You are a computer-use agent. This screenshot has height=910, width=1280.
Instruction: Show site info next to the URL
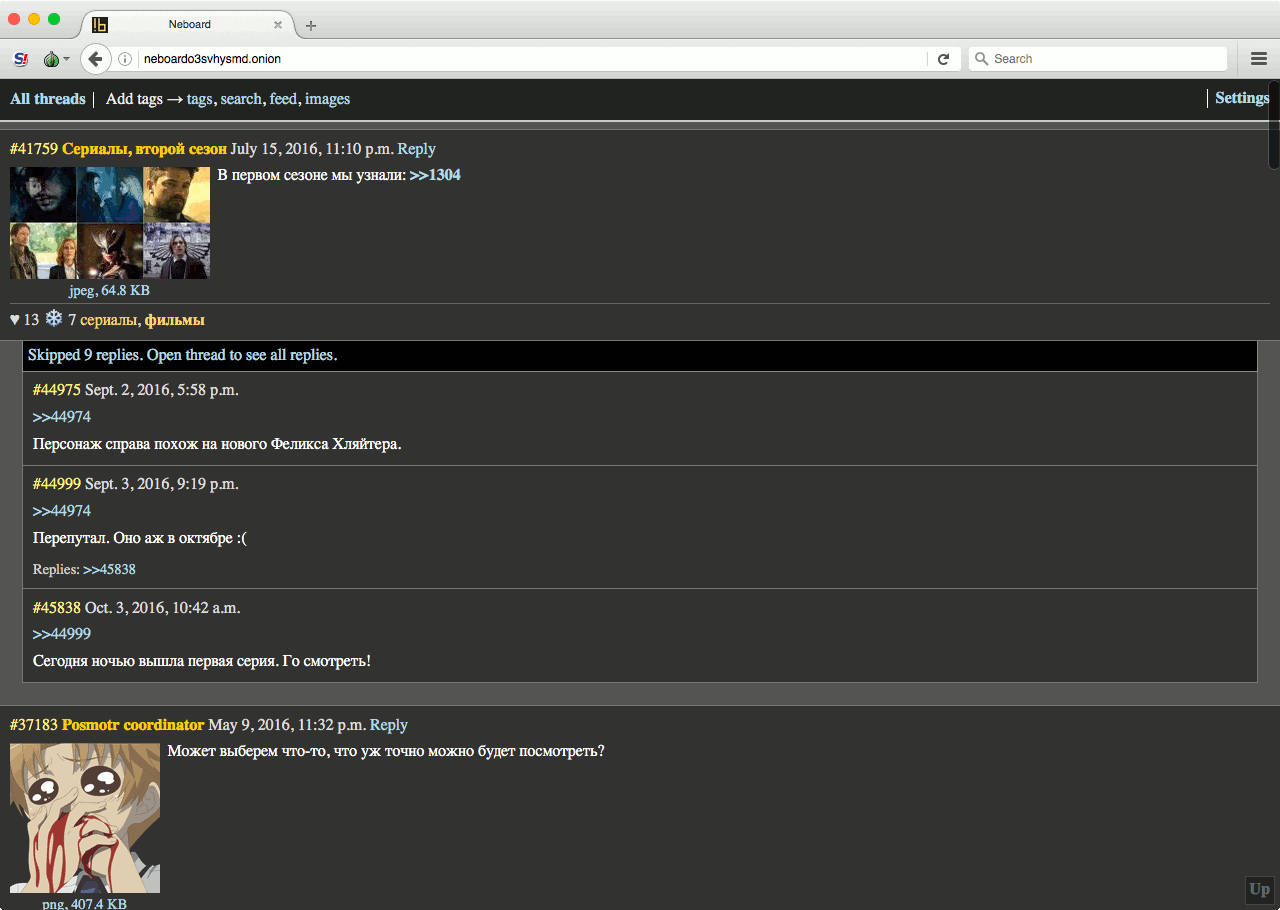tap(125, 59)
